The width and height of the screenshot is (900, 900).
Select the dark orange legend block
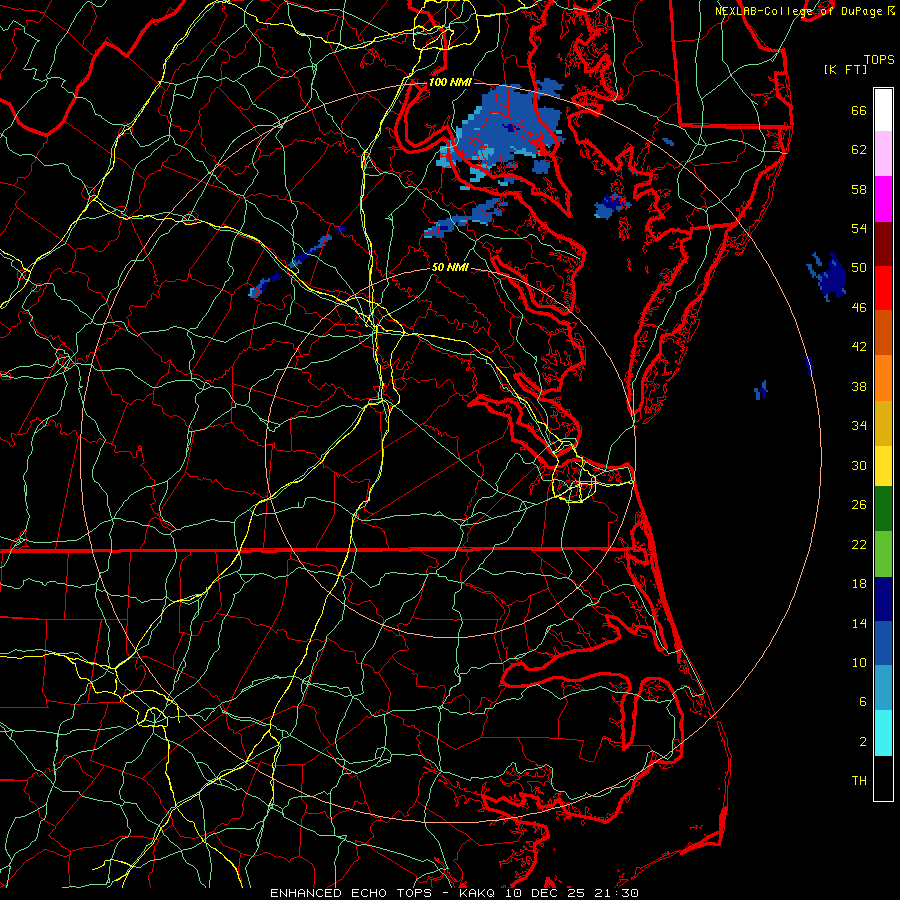pos(883,332)
